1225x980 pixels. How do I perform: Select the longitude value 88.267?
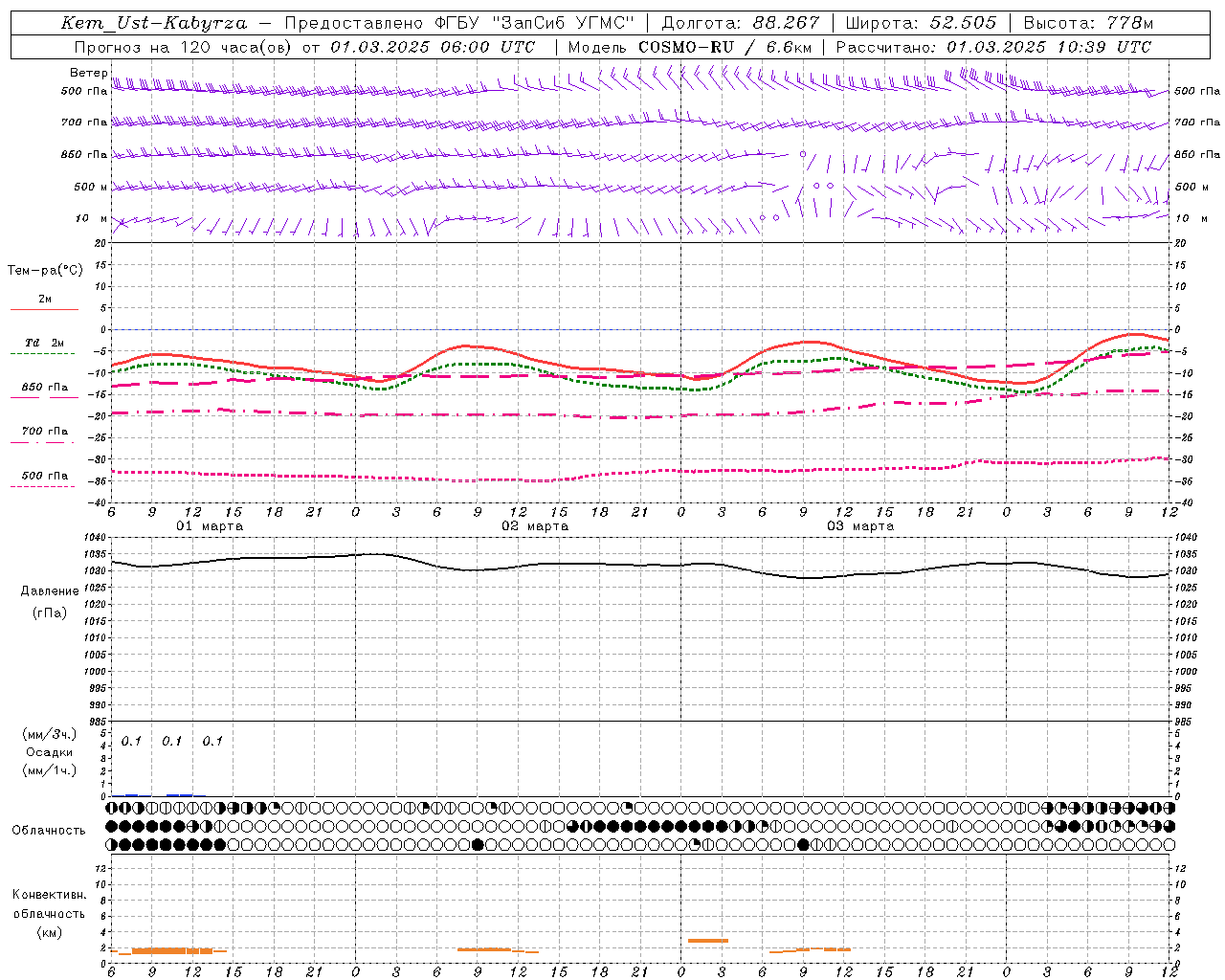pyautogui.click(x=786, y=23)
